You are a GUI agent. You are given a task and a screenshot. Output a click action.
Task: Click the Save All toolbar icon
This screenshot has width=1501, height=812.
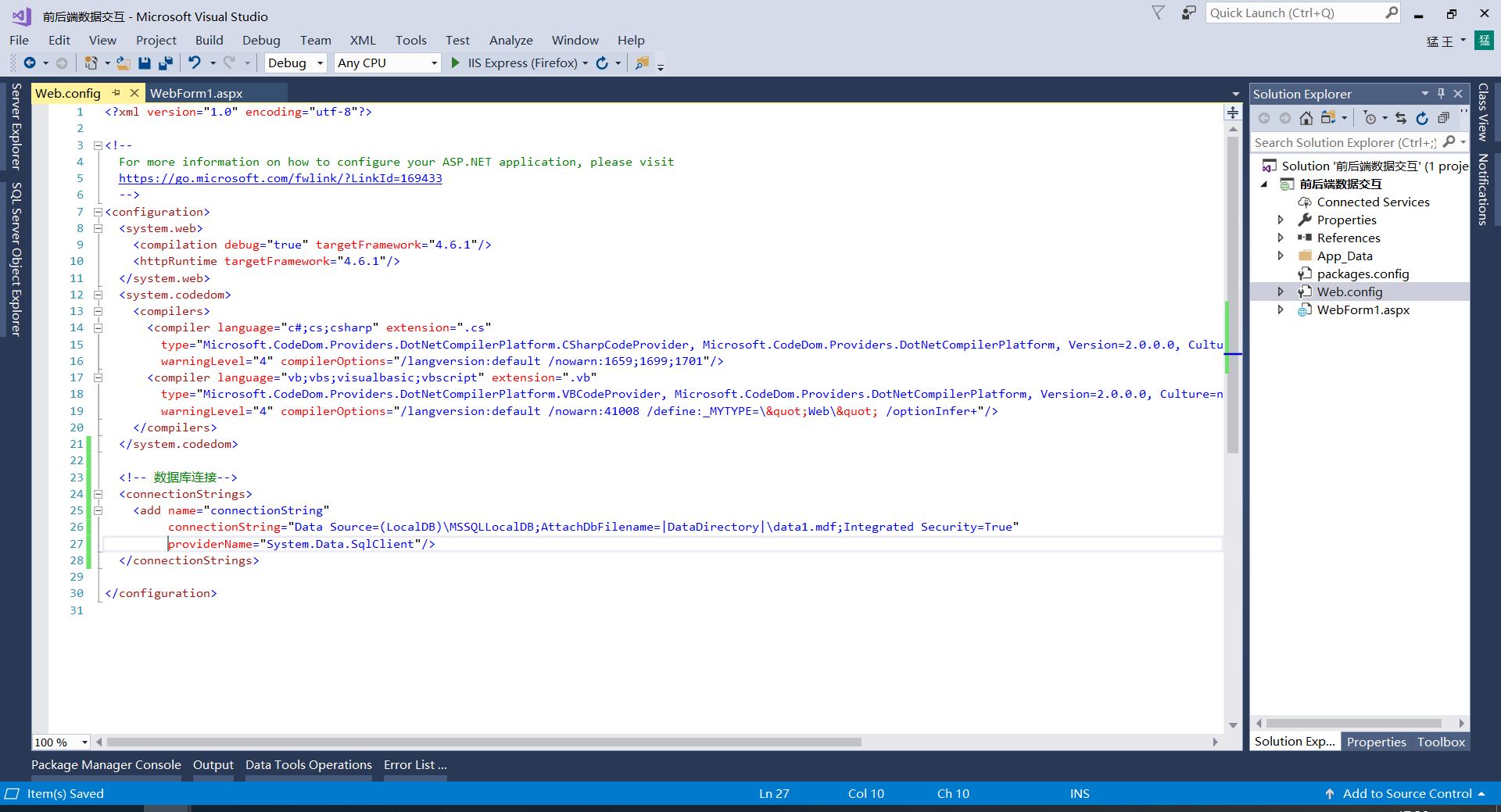pos(166,63)
